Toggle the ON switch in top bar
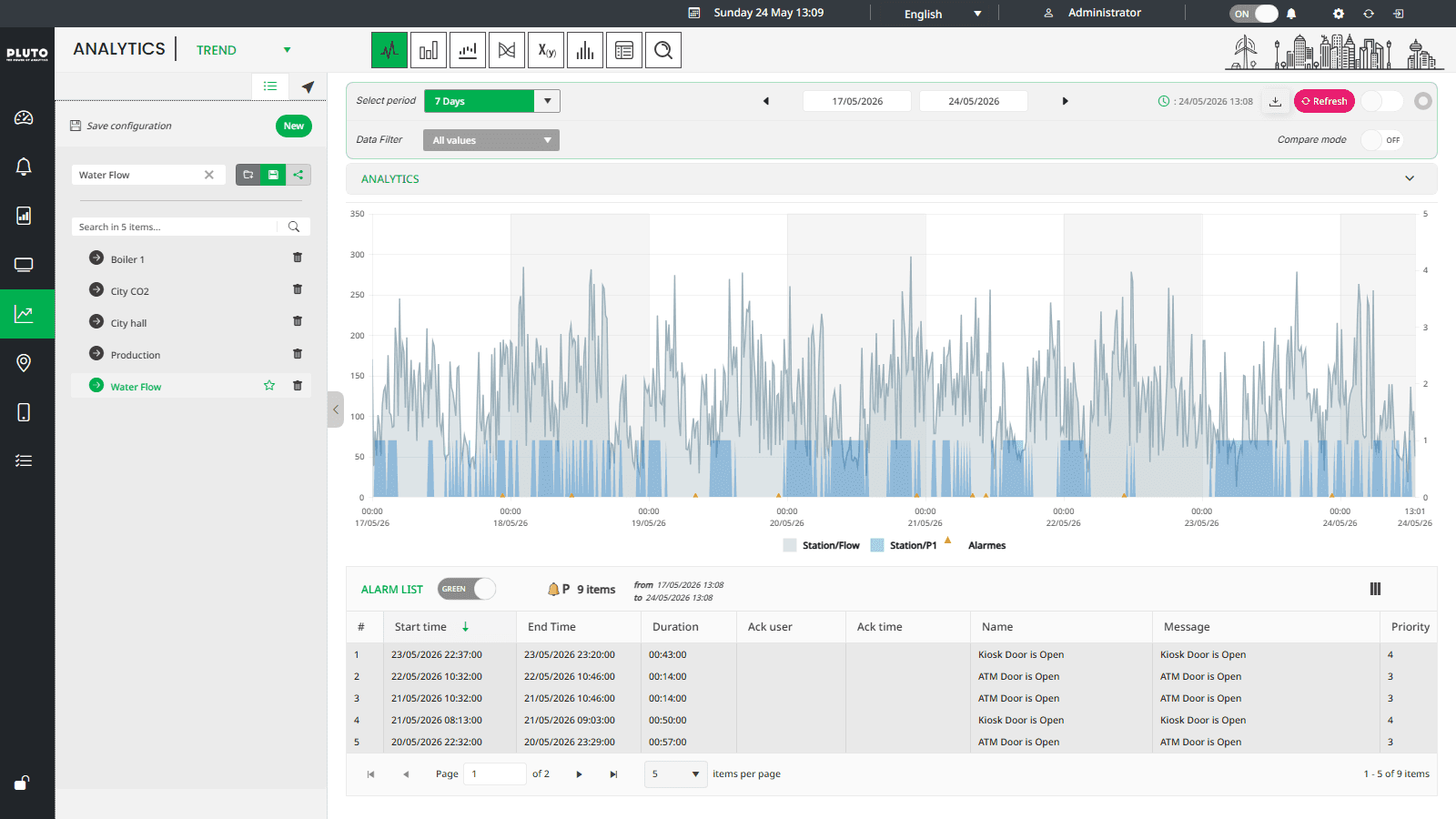Screen dimensions: 1456x819 point(1254,14)
